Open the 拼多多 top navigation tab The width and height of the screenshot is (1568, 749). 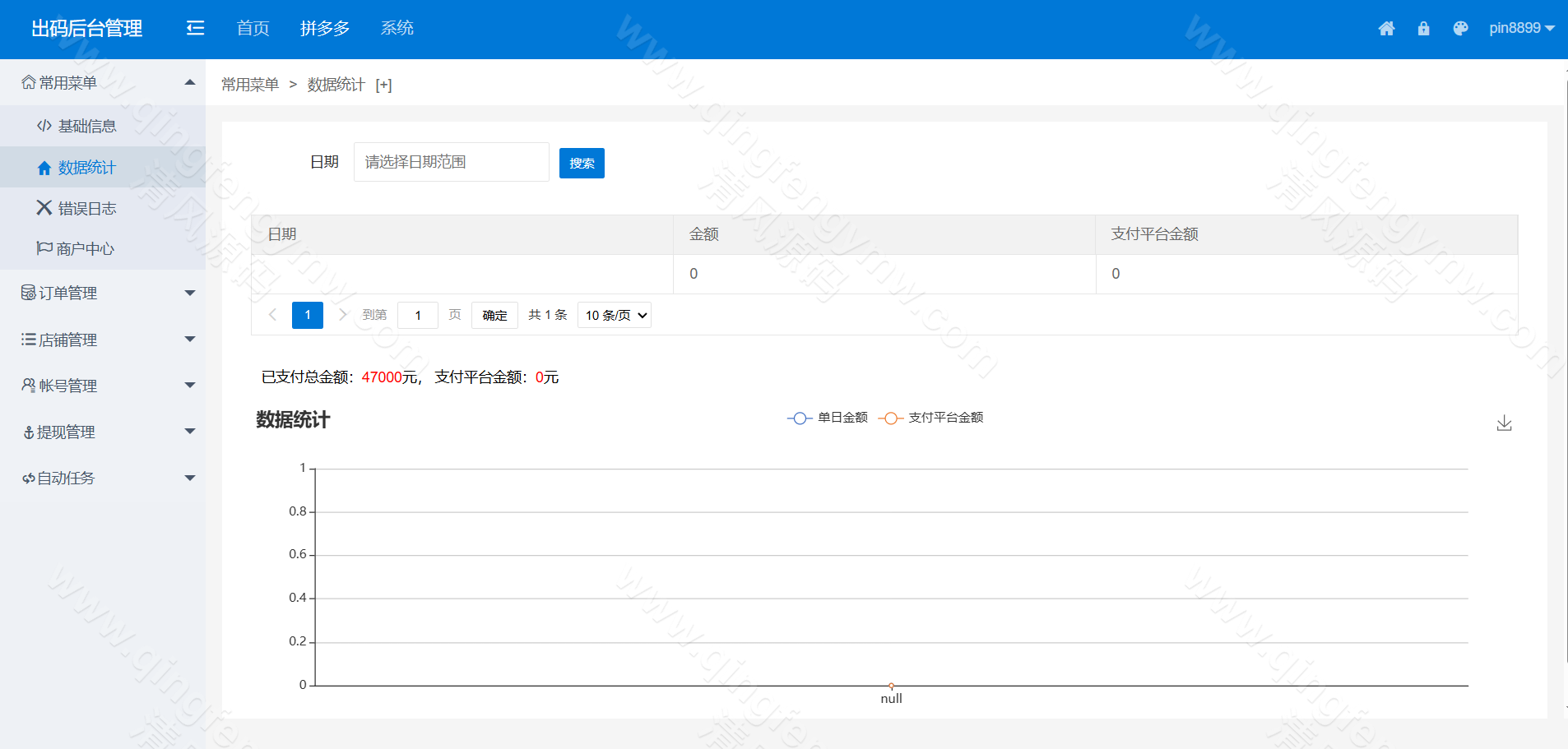pyautogui.click(x=325, y=29)
